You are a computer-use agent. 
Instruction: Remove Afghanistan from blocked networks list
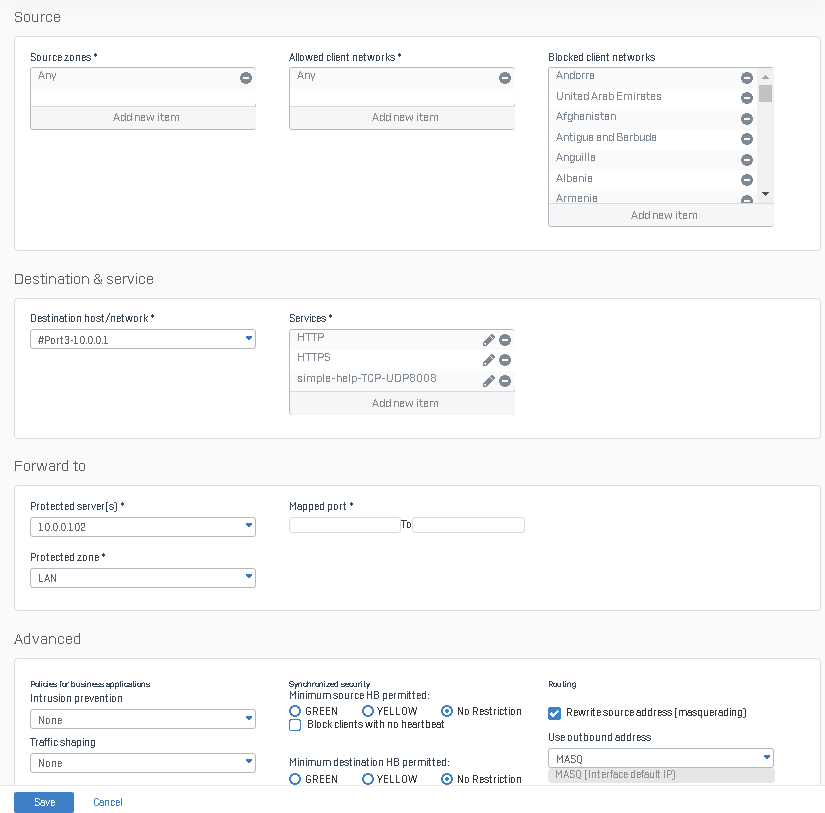pos(746,119)
